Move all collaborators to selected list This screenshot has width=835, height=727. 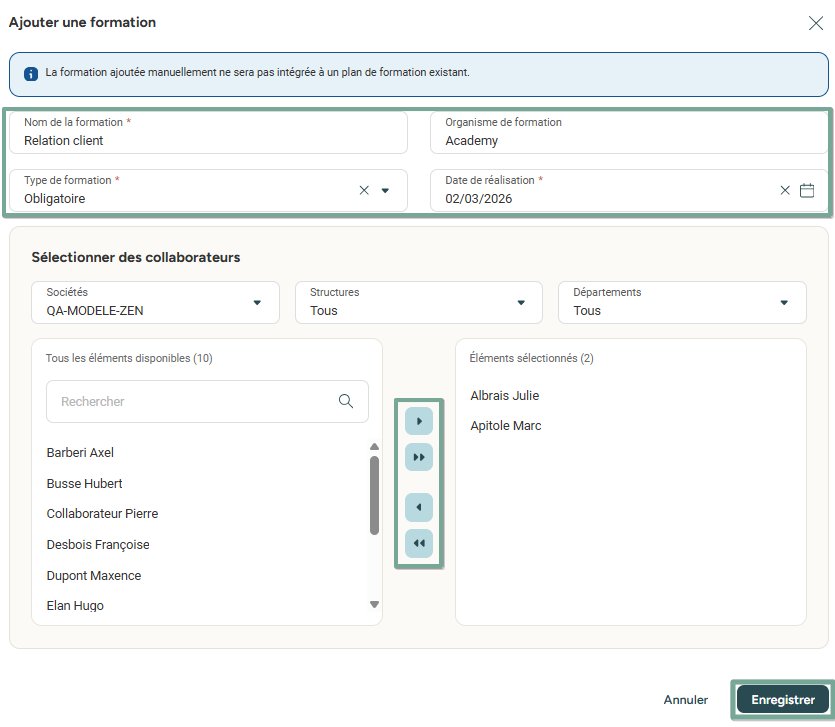[x=419, y=457]
